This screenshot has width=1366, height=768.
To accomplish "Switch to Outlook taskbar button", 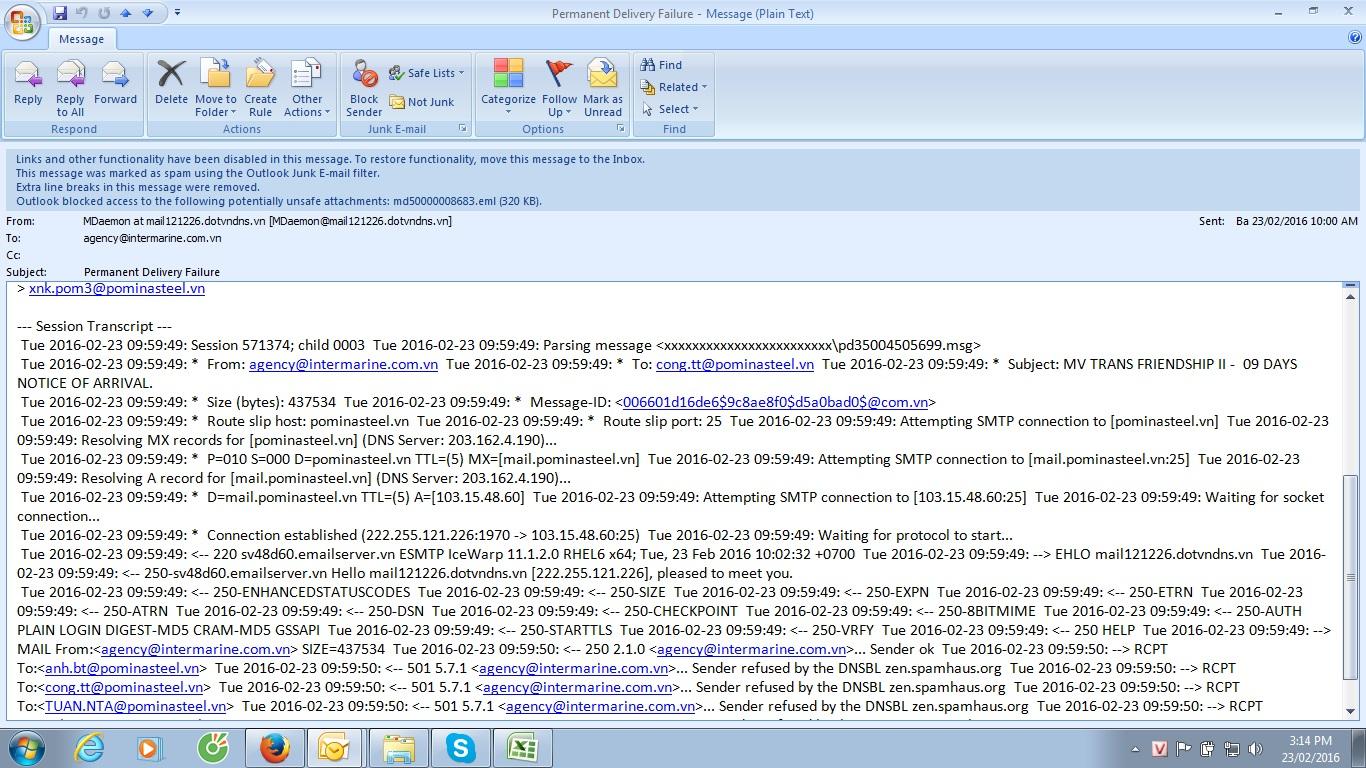I will 335,748.
